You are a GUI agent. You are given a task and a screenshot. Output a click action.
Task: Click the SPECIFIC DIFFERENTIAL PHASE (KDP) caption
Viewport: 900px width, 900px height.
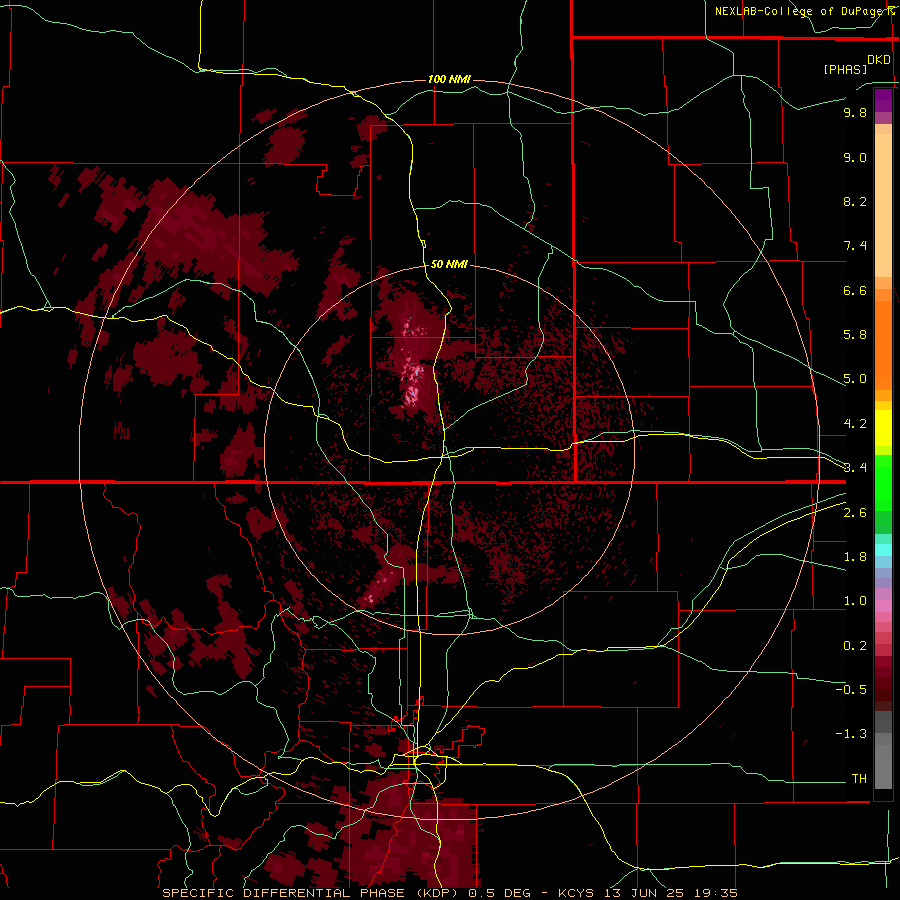tap(313, 893)
